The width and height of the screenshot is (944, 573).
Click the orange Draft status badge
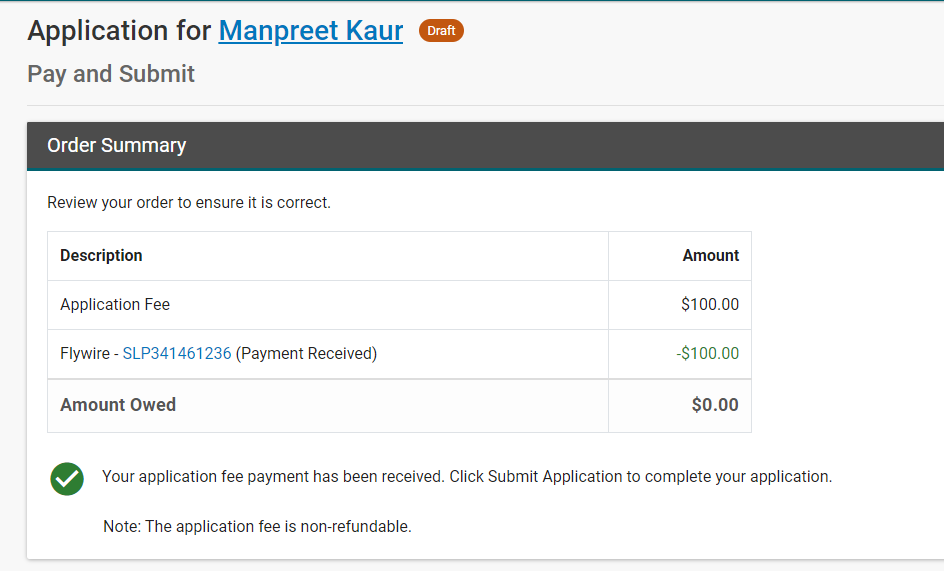441,31
